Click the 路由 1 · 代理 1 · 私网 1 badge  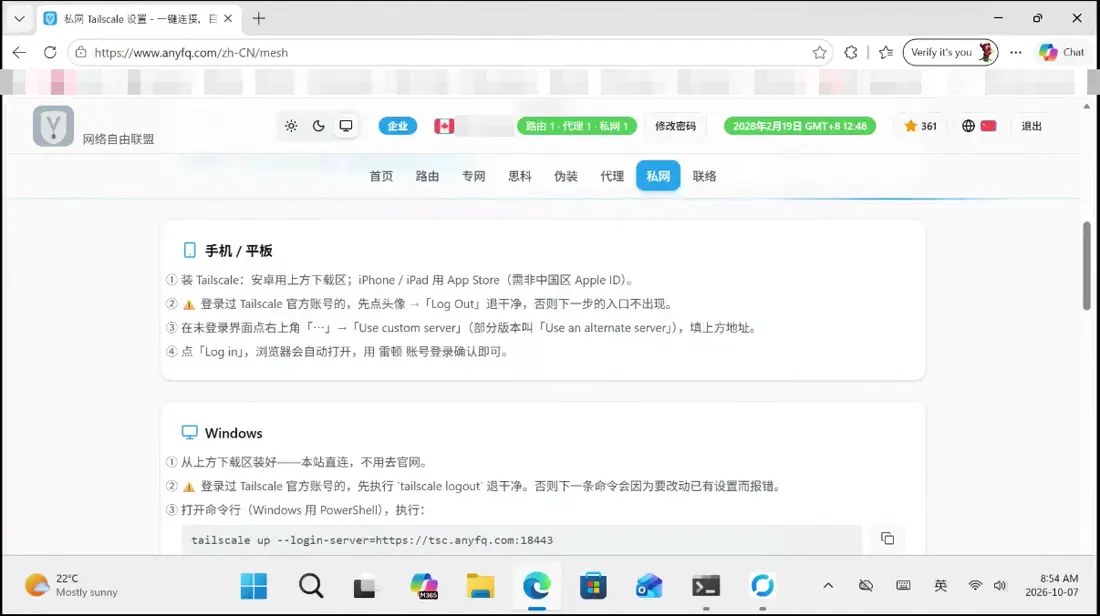577,126
